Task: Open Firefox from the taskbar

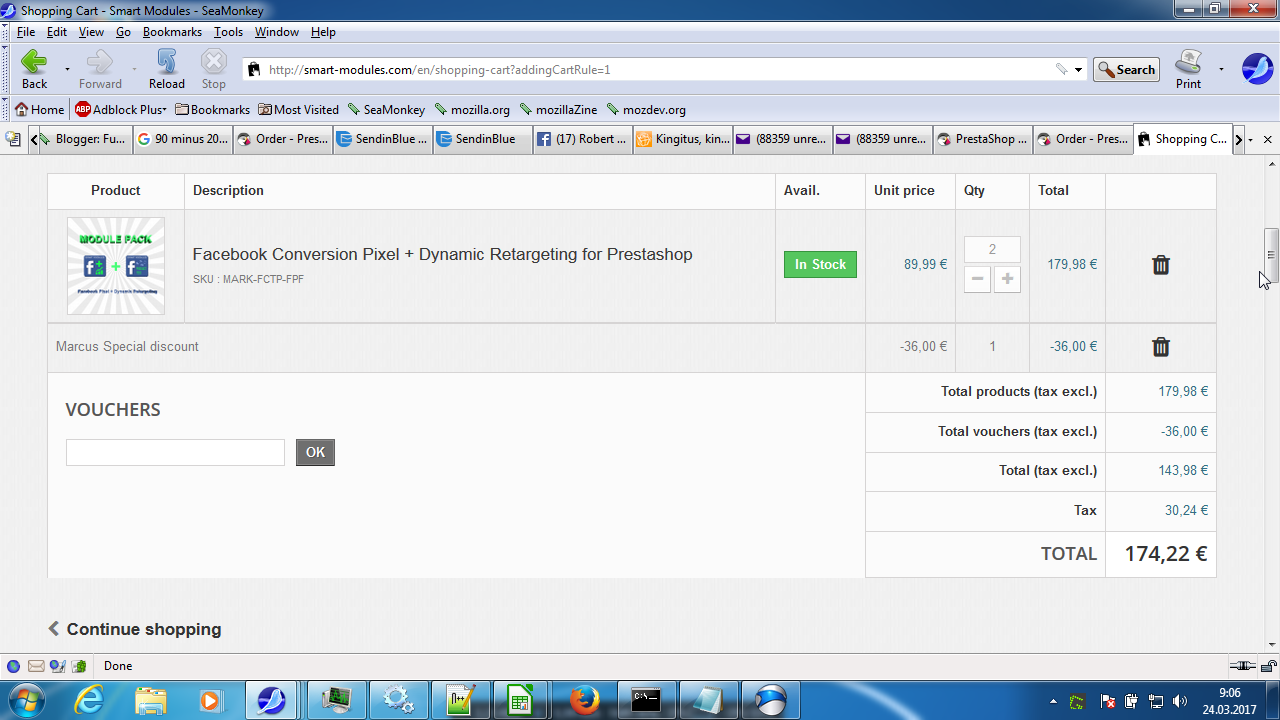Action: click(584, 700)
